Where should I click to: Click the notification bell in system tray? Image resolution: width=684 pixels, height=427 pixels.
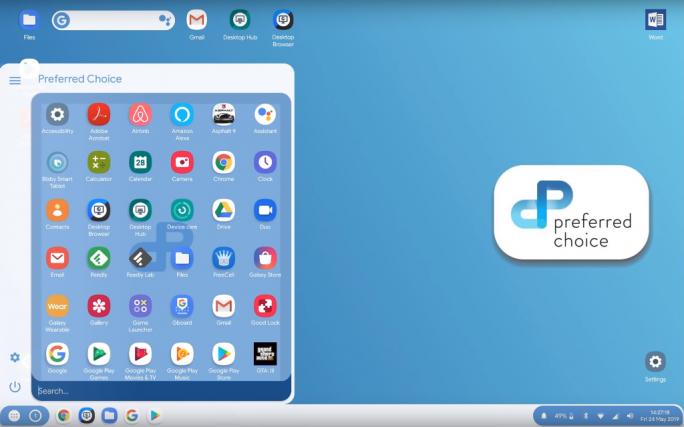[x=544, y=416]
